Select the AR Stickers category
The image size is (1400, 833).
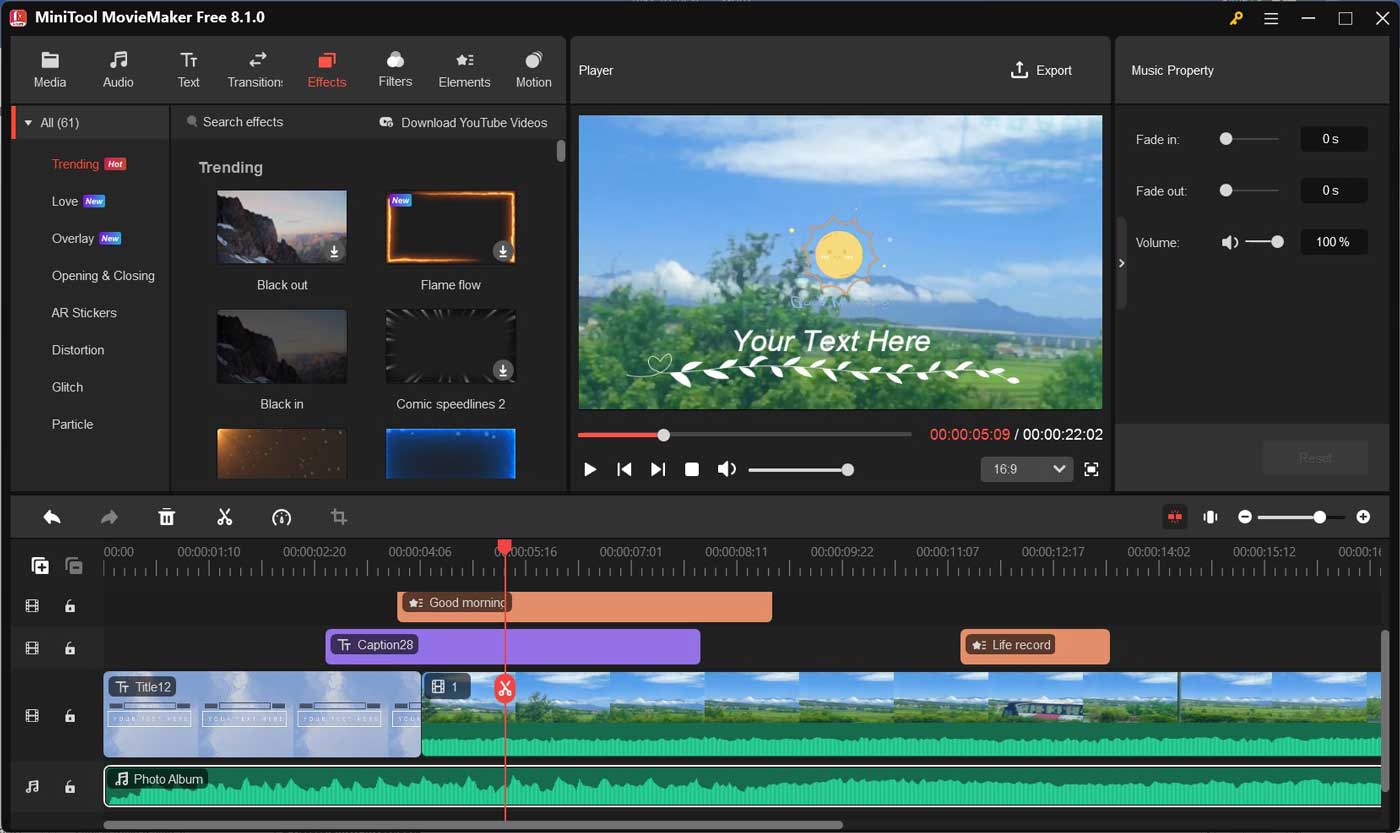coord(84,313)
